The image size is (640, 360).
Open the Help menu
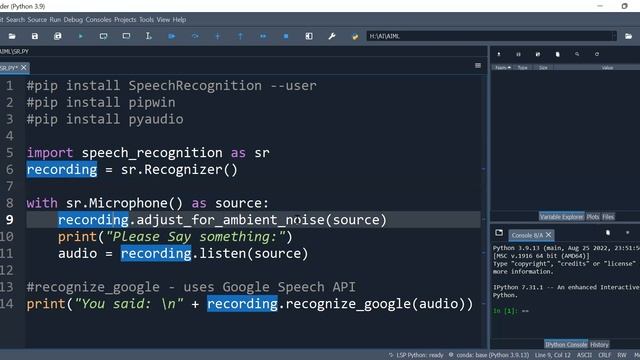point(179,20)
